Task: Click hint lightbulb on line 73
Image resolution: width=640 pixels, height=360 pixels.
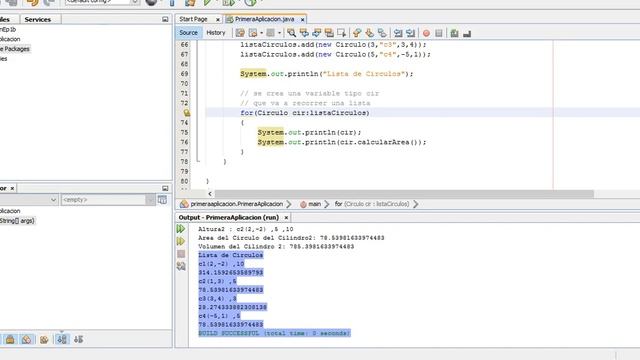Action: [187, 113]
